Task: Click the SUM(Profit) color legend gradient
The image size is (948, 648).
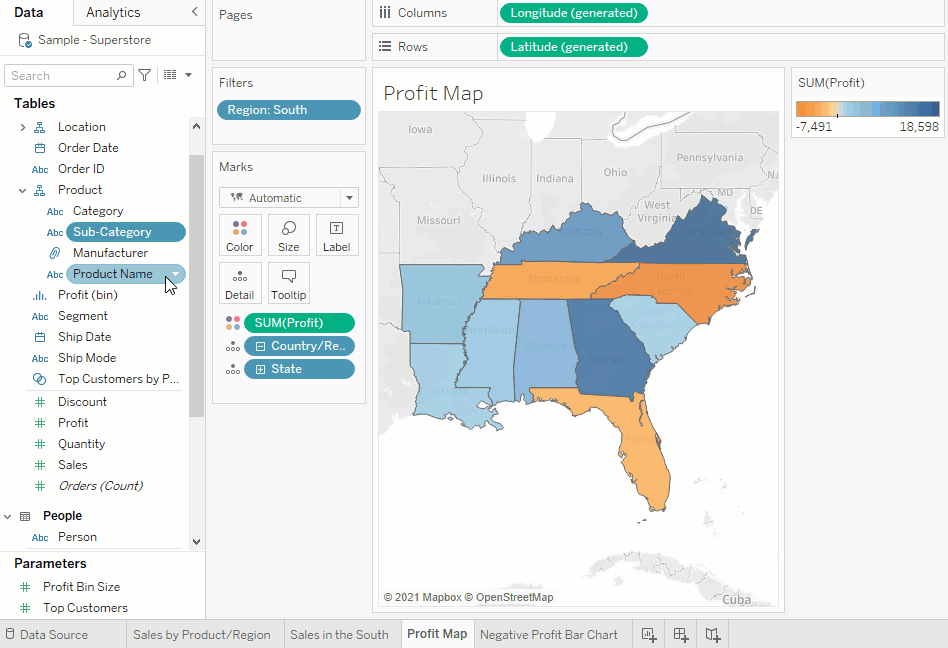Action: (x=867, y=109)
